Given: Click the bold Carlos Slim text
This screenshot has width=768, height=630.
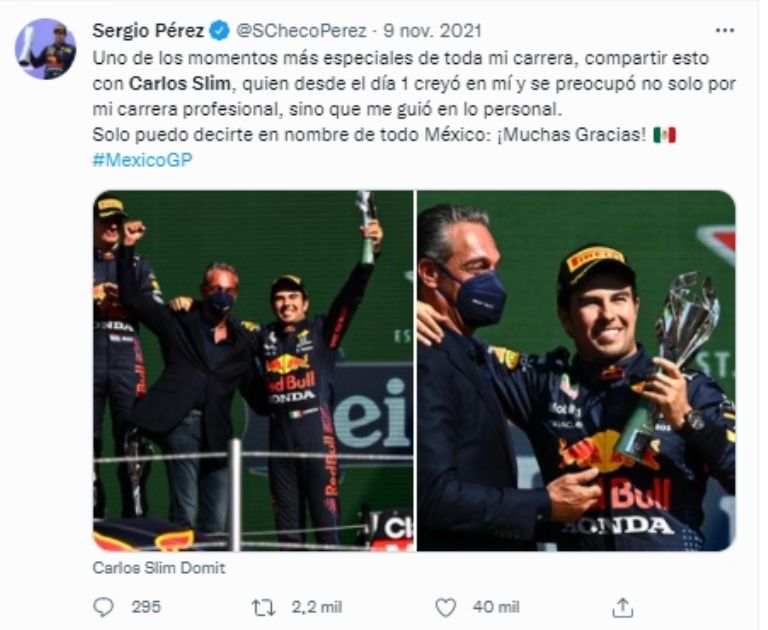Looking at the screenshot, I should [x=168, y=82].
